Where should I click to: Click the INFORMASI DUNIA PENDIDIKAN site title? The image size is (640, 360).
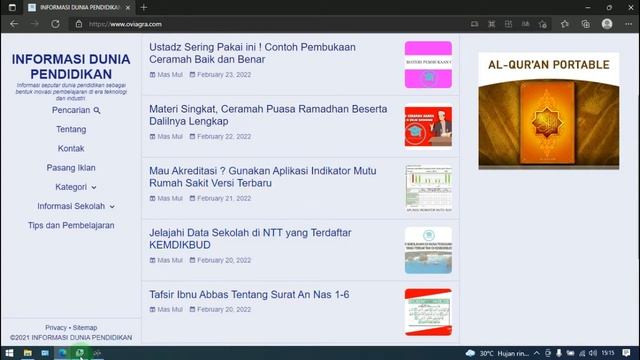click(71, 67)
